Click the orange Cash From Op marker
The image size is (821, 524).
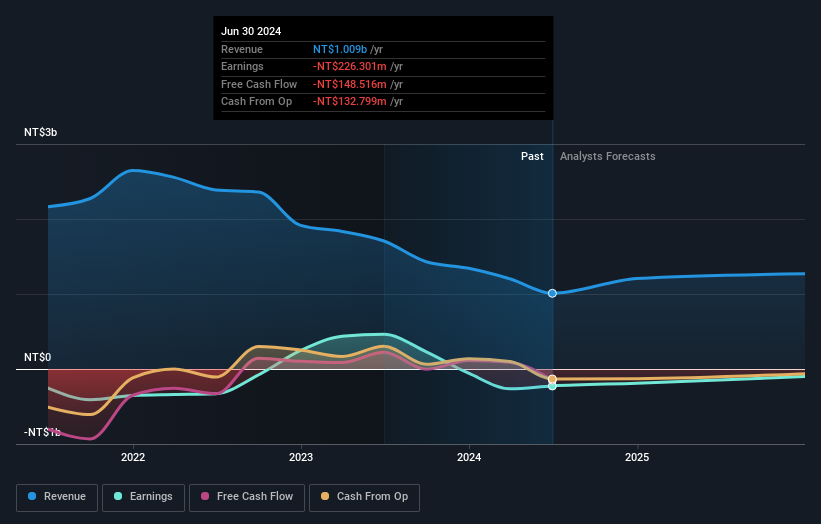point(552,379)
